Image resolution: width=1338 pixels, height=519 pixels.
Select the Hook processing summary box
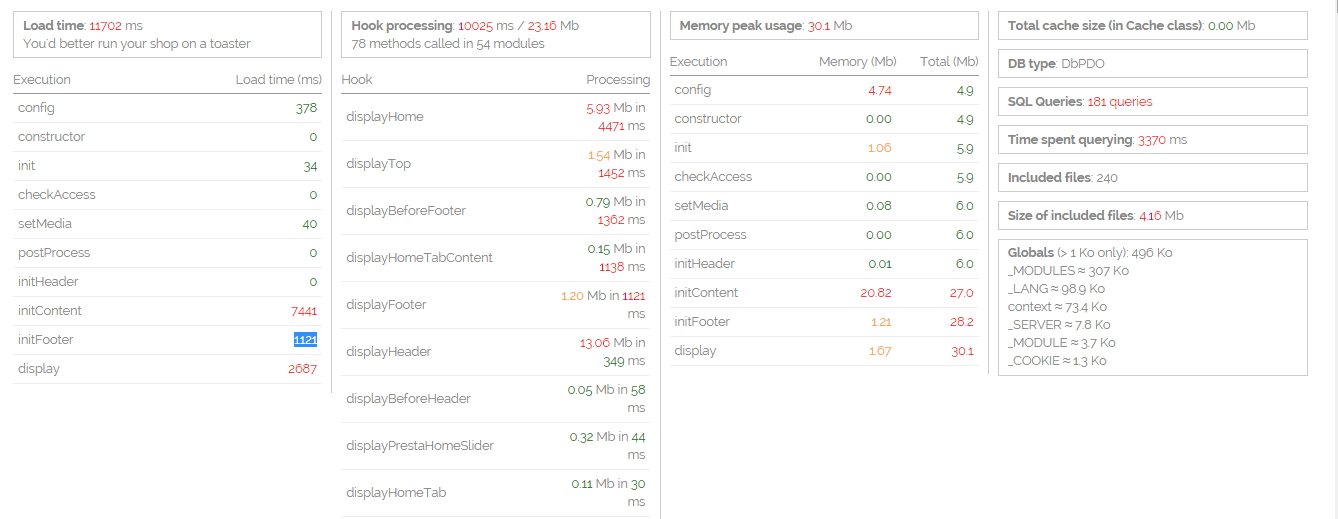(x=495, y=34)
